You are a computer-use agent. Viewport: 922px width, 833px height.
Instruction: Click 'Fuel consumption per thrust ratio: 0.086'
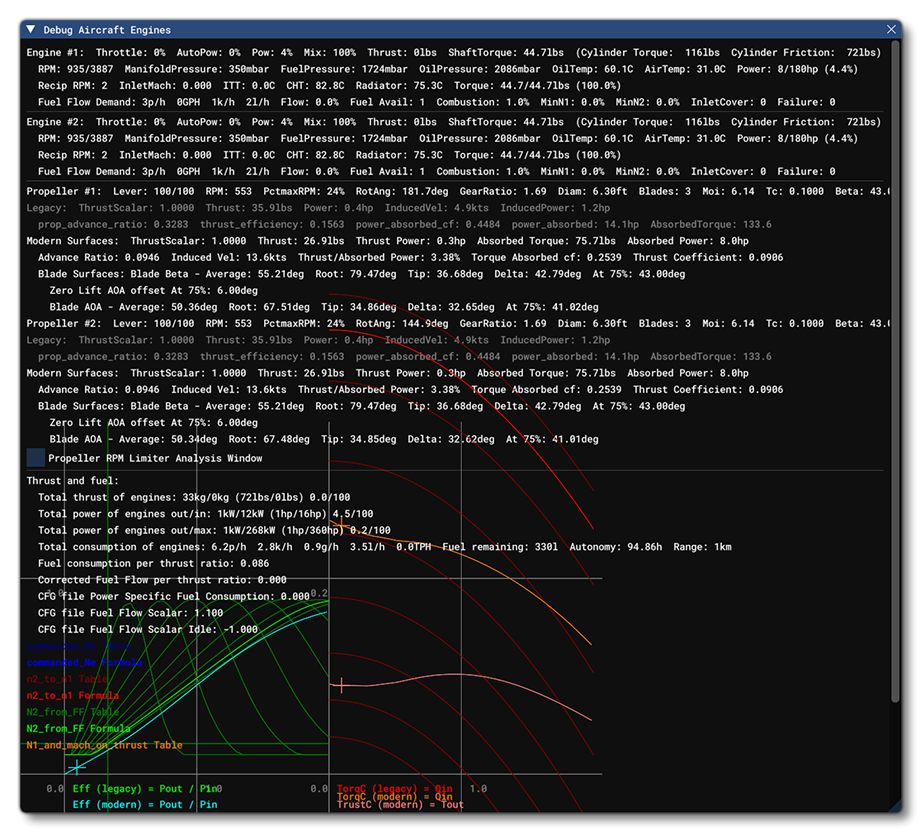(153, 563)
